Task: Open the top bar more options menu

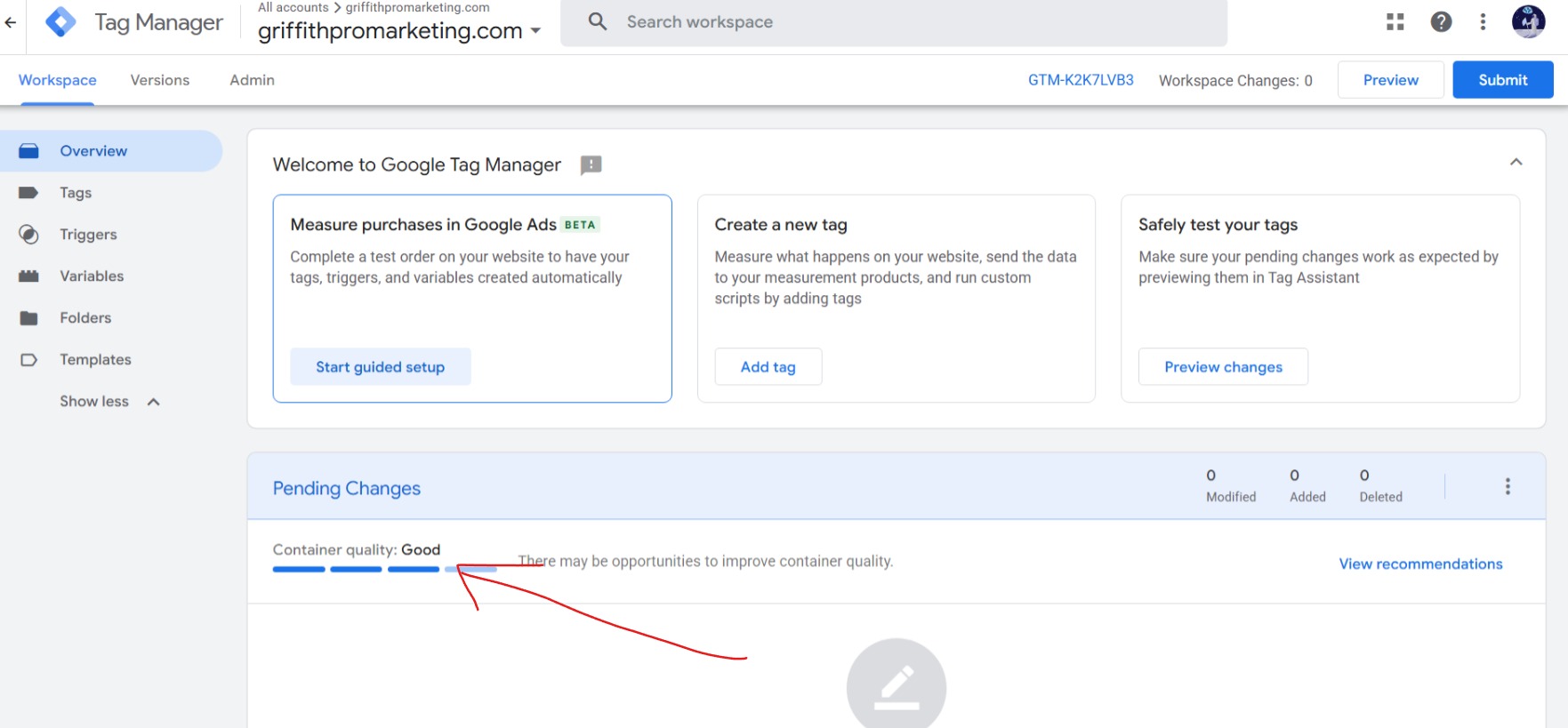Action: 1483,22
